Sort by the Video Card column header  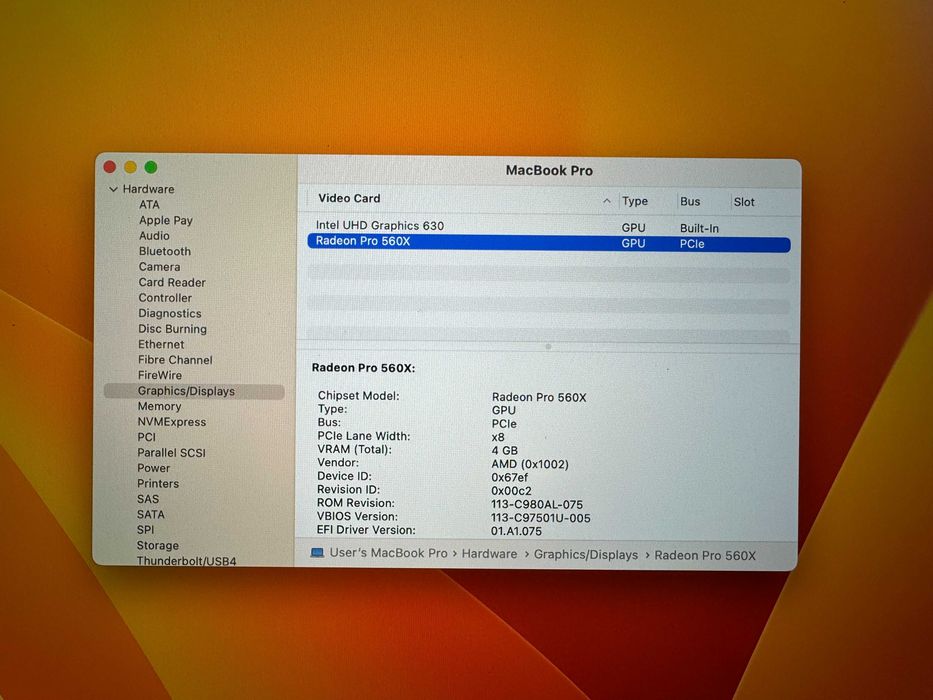click(x=349, y=198)
